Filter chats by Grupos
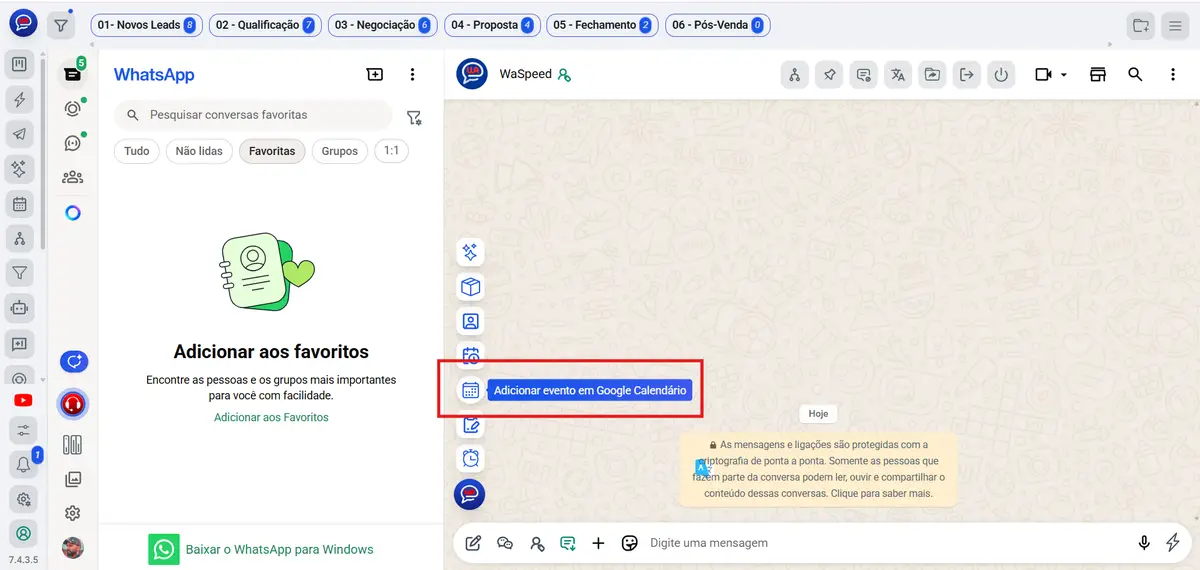Viewport: 1200px width, 570px height. click(x=340, y=151)
